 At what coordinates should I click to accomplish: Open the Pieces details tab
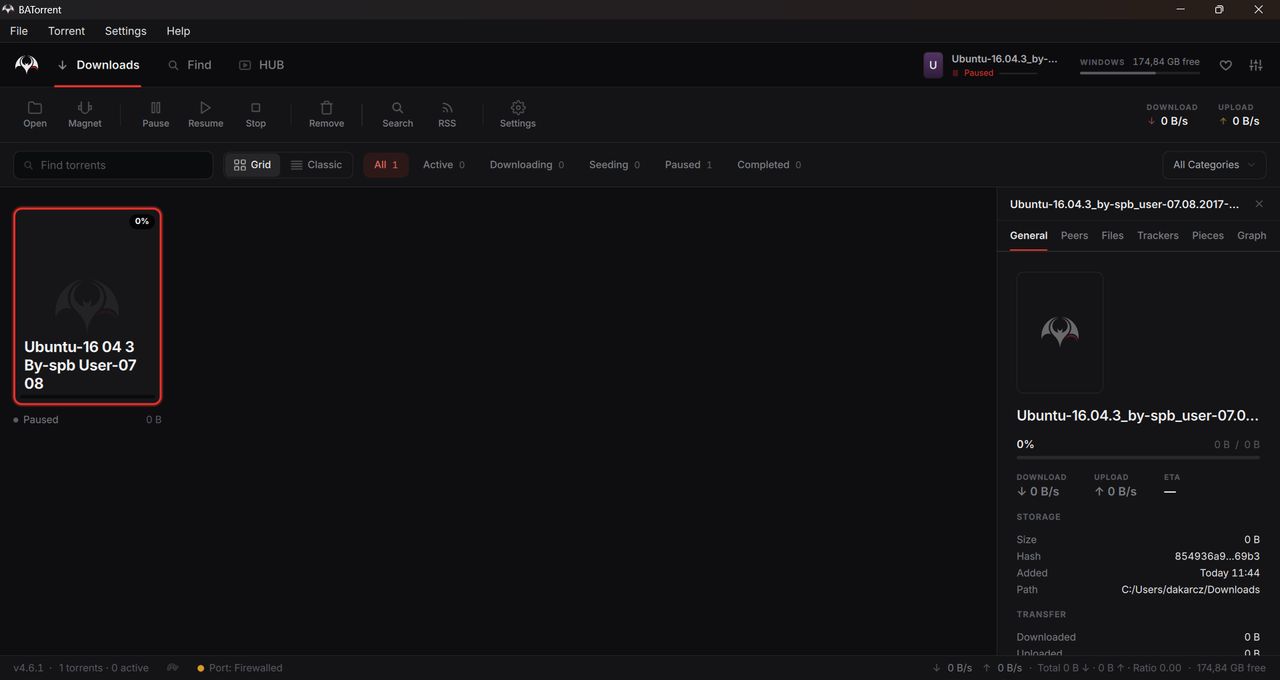(1207, 236)
